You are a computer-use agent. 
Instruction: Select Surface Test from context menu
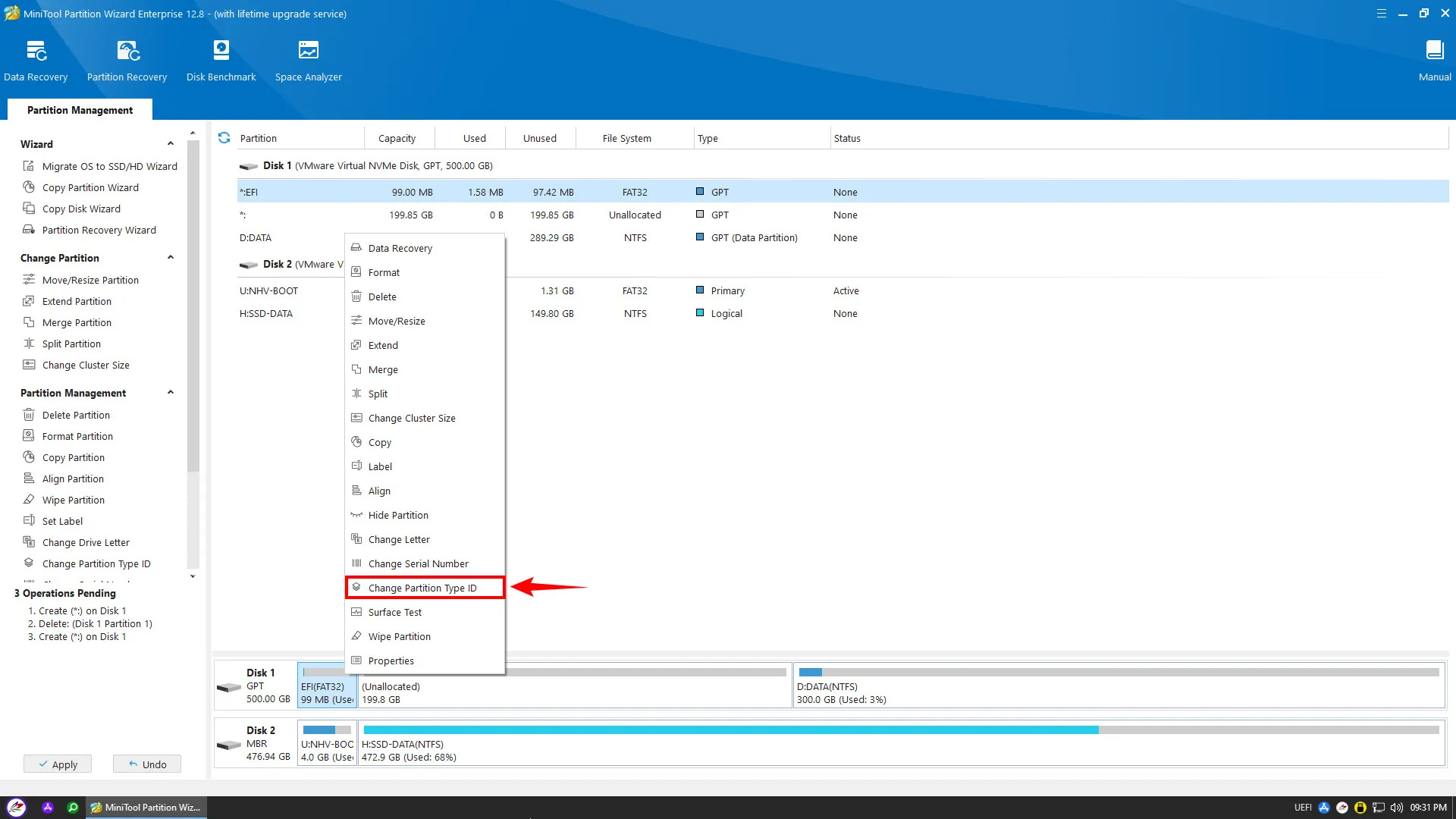pyautogui.click(x=394, y=612)
